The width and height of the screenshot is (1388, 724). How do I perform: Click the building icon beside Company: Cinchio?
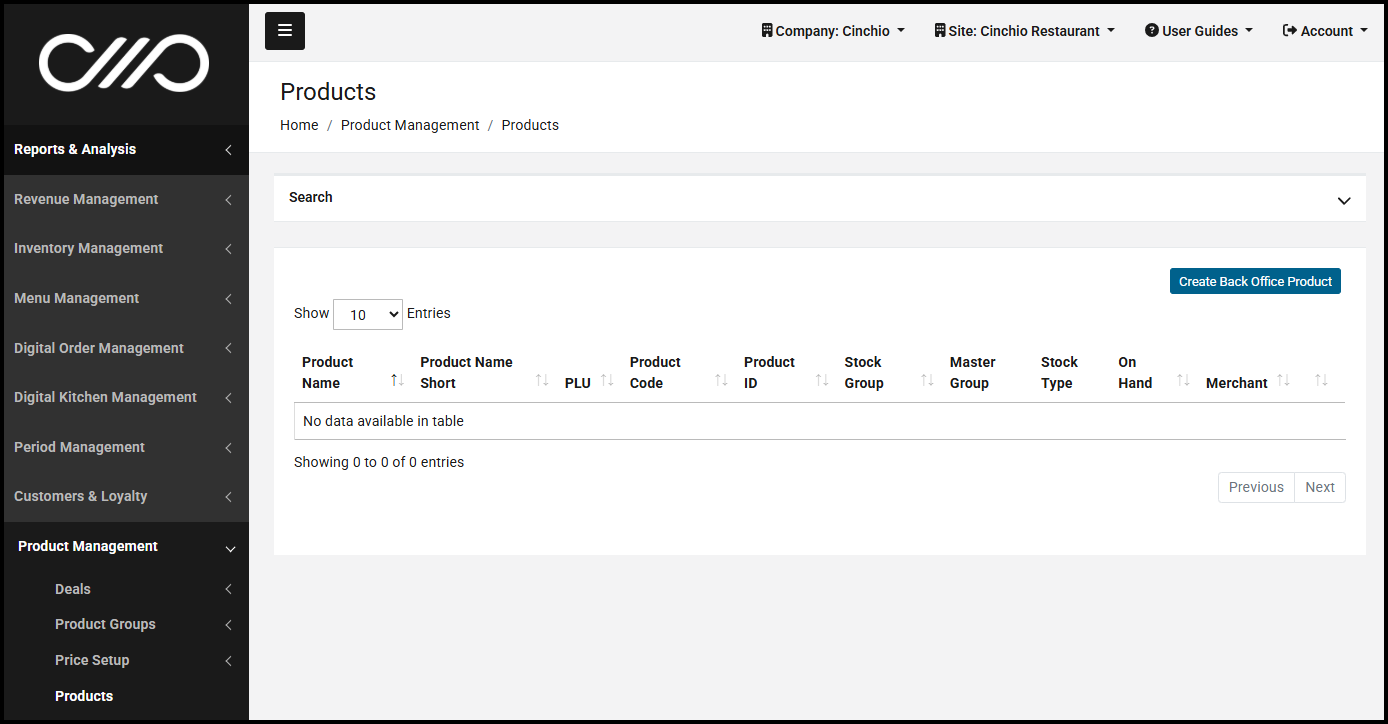(x=767, y=31)
